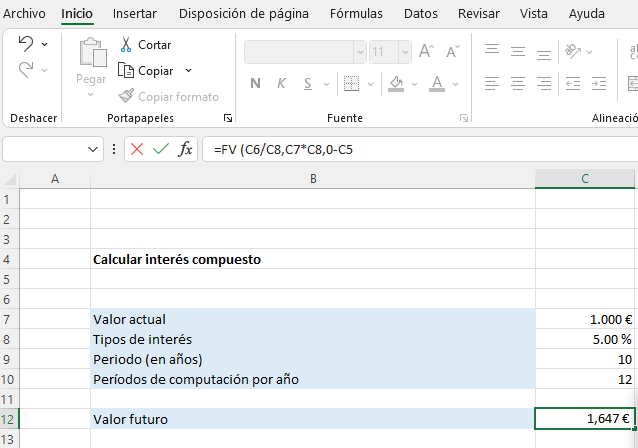
Task: Click the Undo arrow icon
Action: pyautogui.click(x=26, y=44)
